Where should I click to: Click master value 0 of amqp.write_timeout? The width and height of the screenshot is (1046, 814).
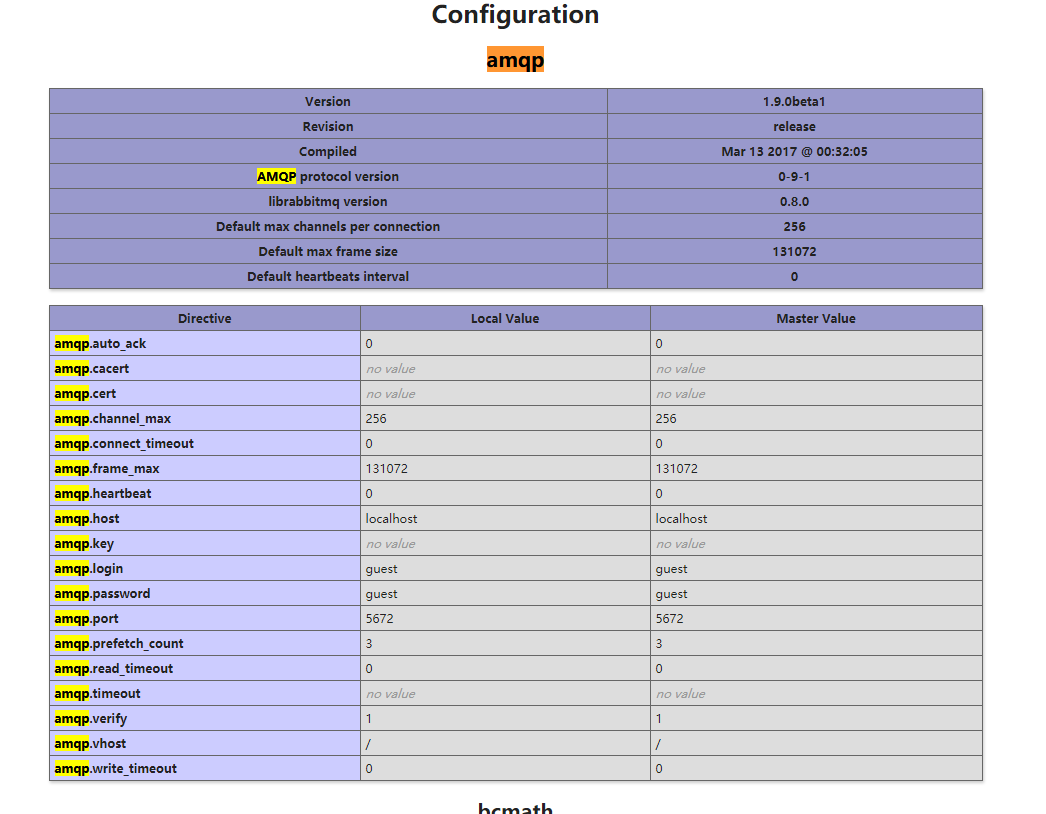[x=659, y=769]
